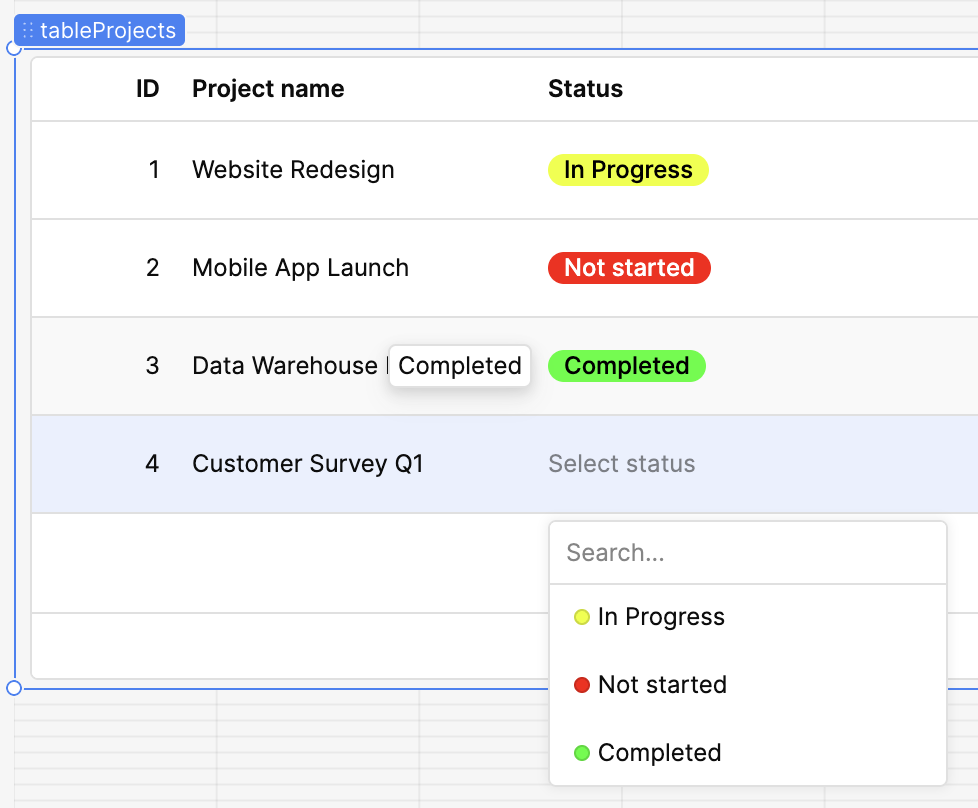
Task: Click the drag handle icon on tableProjects label
Action: [28, 31]
